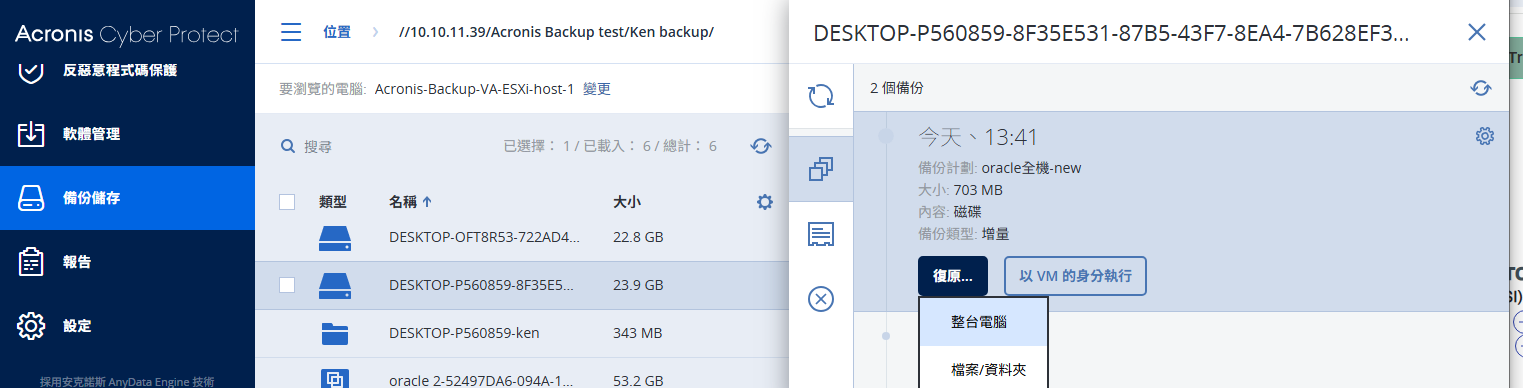Open the table column settings gear
Viewport: 1523px width, 388px height.
[765, 202]
